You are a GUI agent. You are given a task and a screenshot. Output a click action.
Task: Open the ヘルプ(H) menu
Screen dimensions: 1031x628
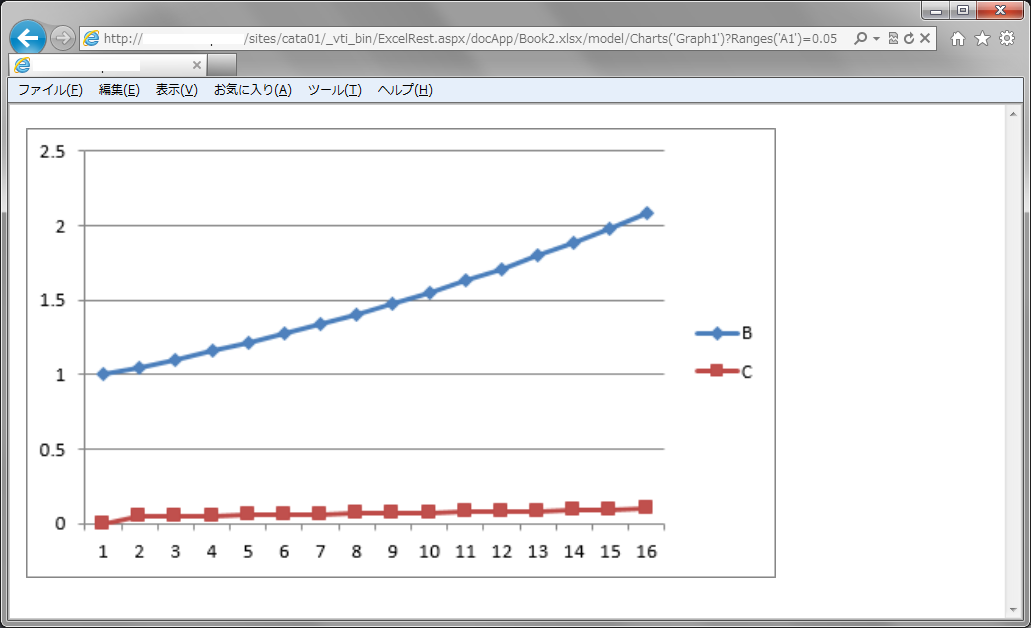(405, 90)
